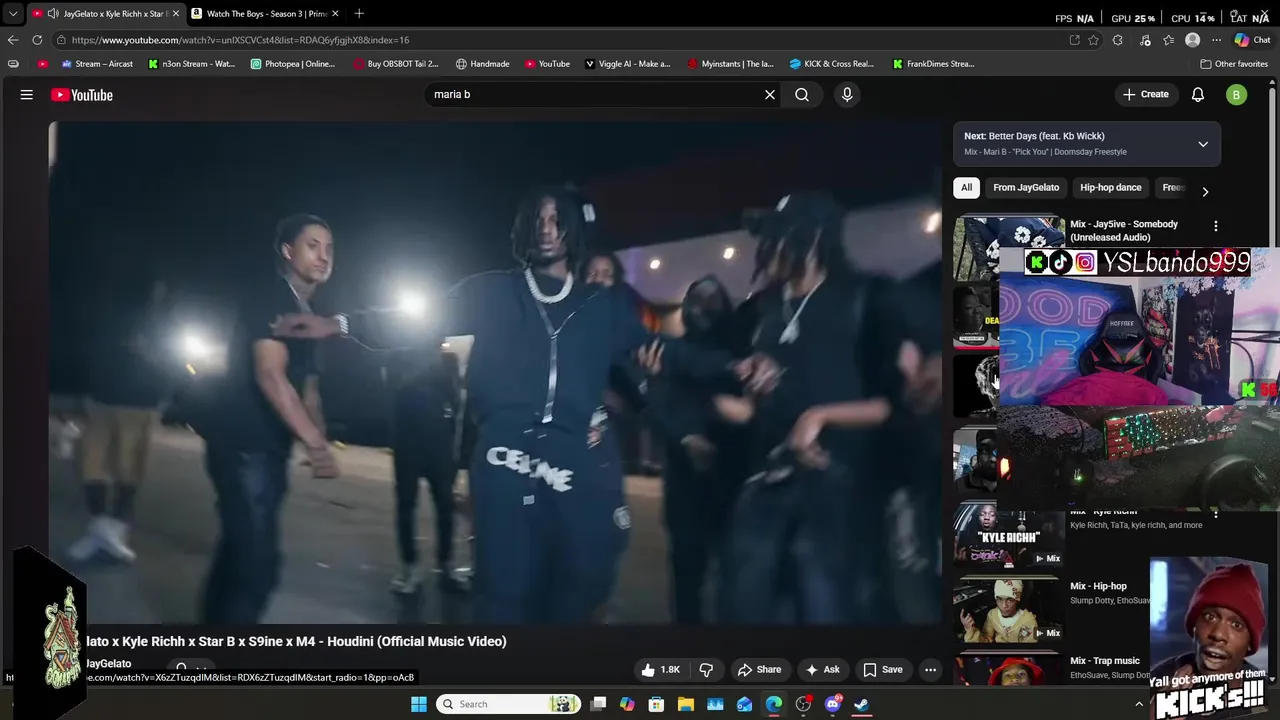Share the video
This screenshot has height=720, width=1280.
tap(759, 670)
